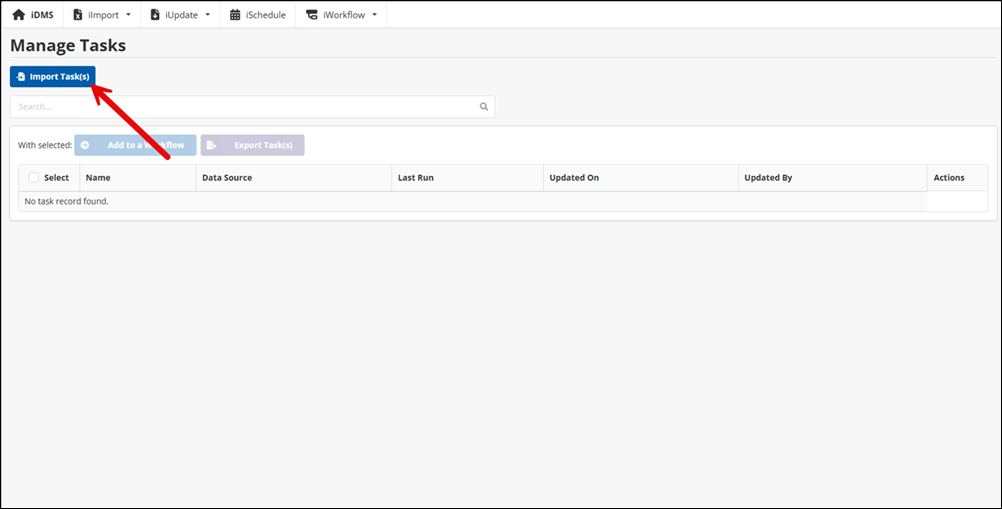Sort by the Updated On column header
The image size is (1002, 509).
coord(574,178)
